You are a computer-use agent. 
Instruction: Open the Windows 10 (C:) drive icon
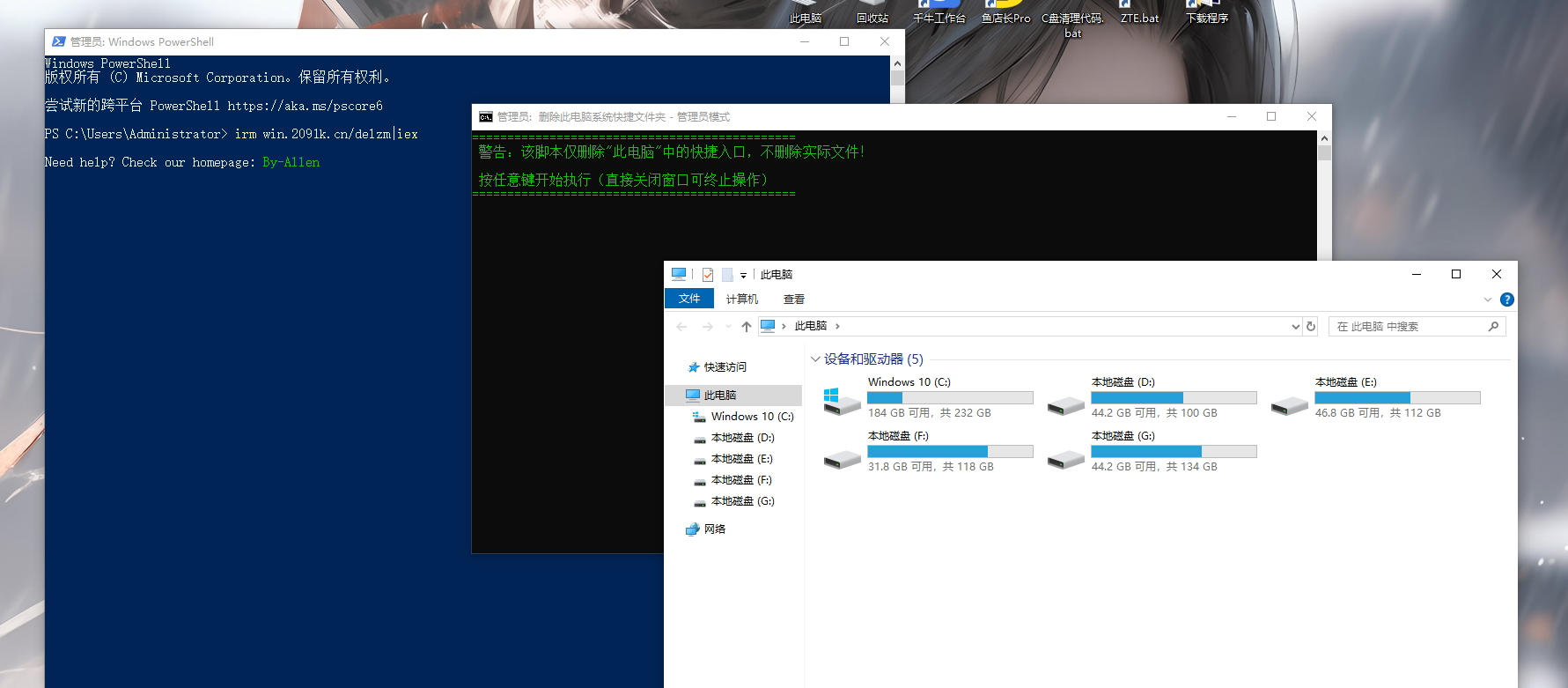(x=842, y=399)
